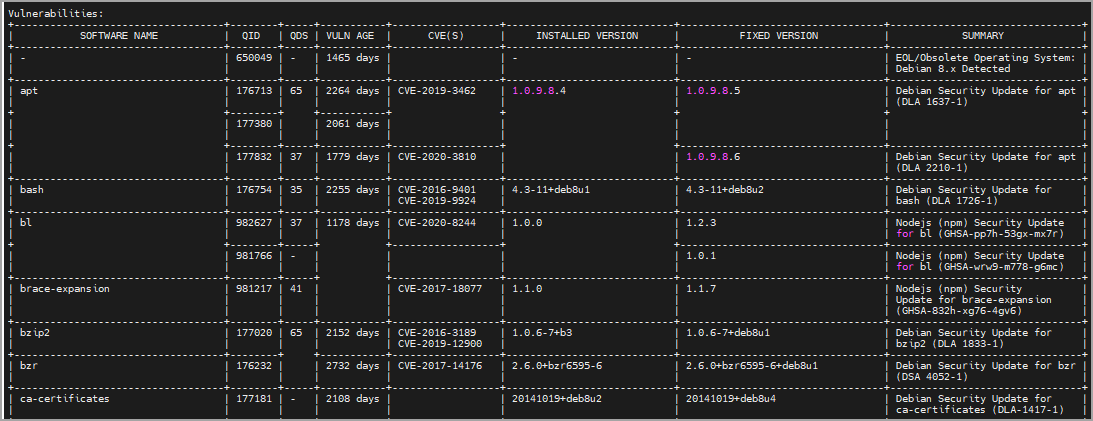Click CVE-2016-9401

point(437,190)
